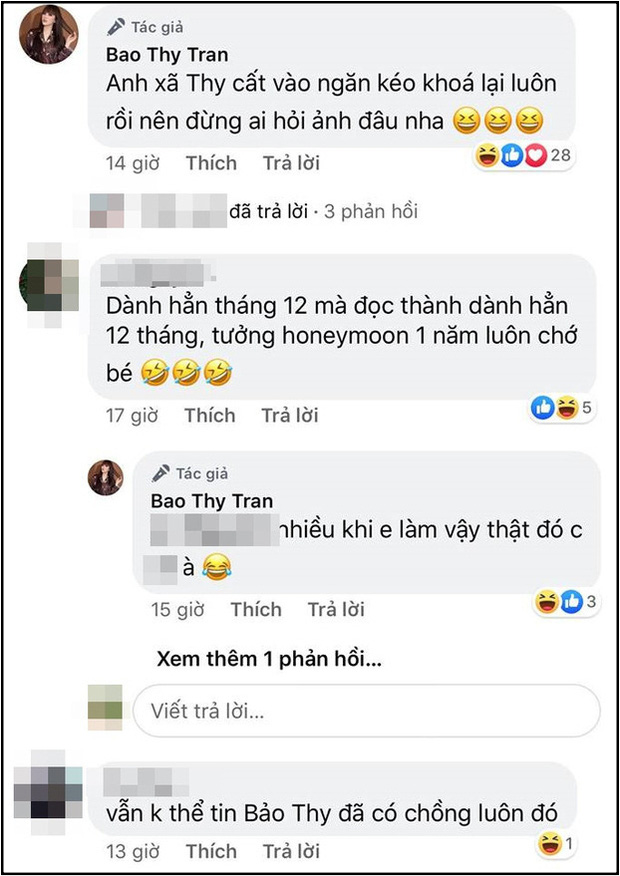Reply to 14 giờ comment via Trả lời
Viewport: 620px width, 876px height.
pyautogui.click(x=291, y=163)
